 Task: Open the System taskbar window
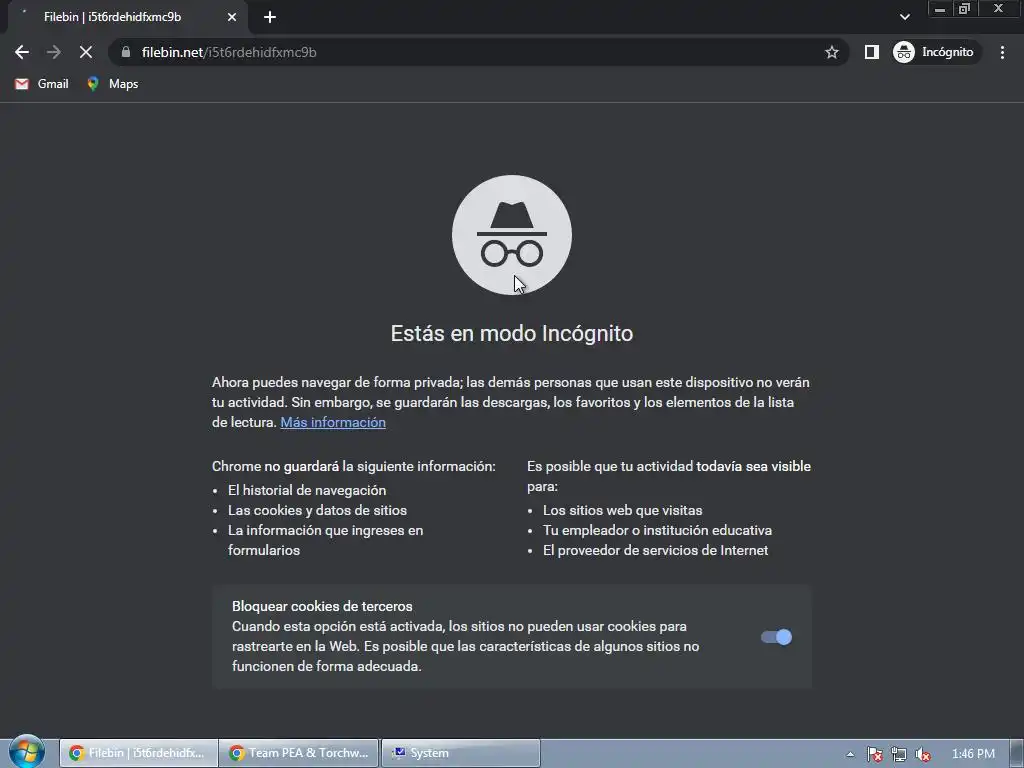(460, 753)
